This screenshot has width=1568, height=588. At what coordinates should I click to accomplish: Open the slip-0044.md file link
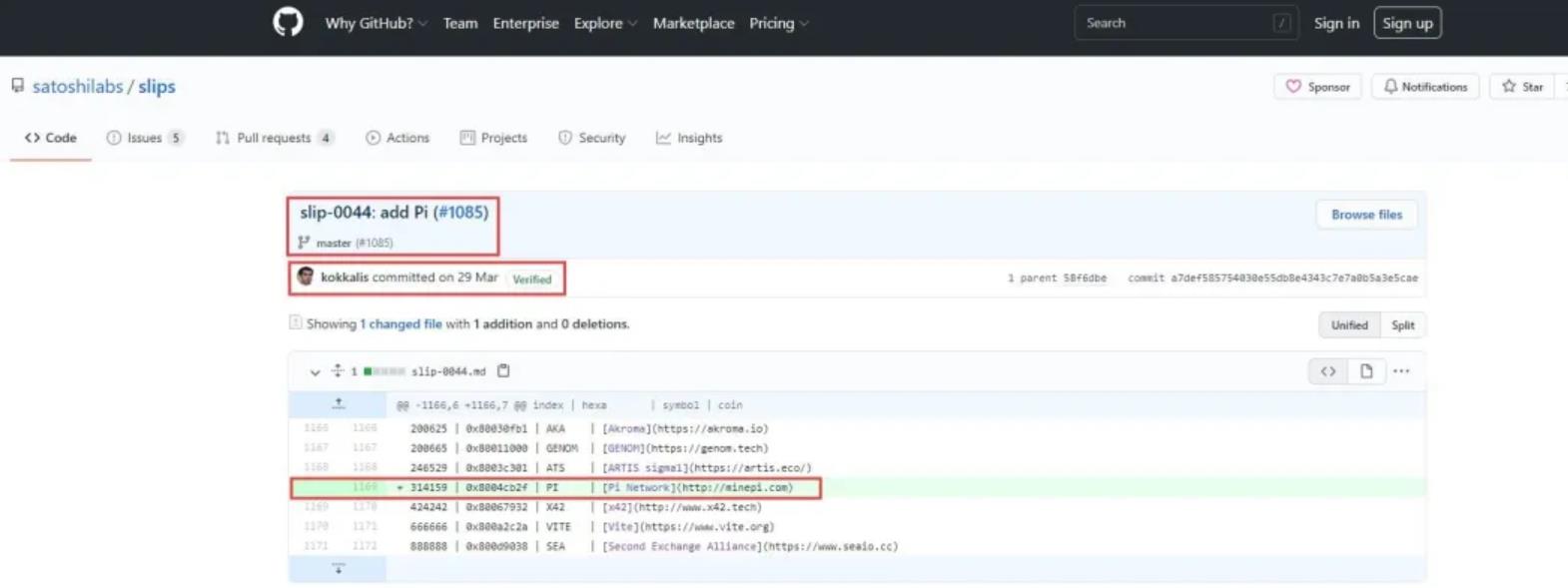448,371
